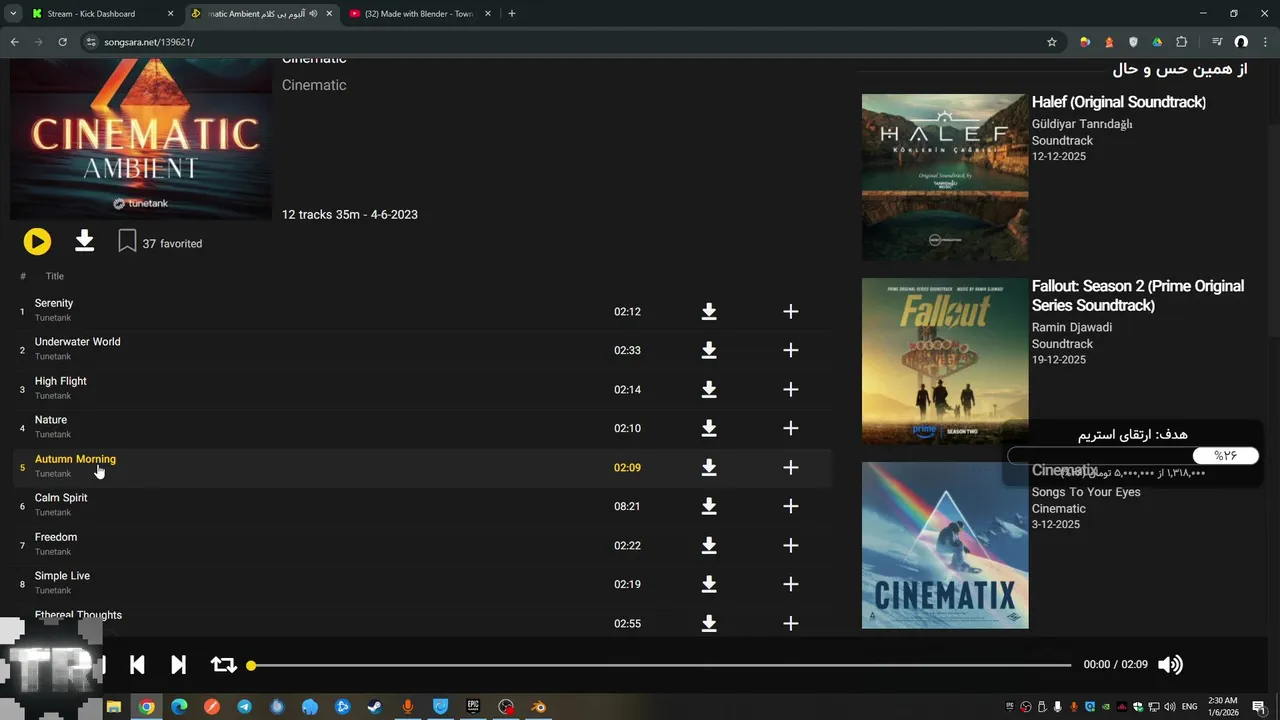Viewport: 1280px width, 720px height.
Task: Mute the player volume
Action: pyautogui.click(x=1170, y=665)
